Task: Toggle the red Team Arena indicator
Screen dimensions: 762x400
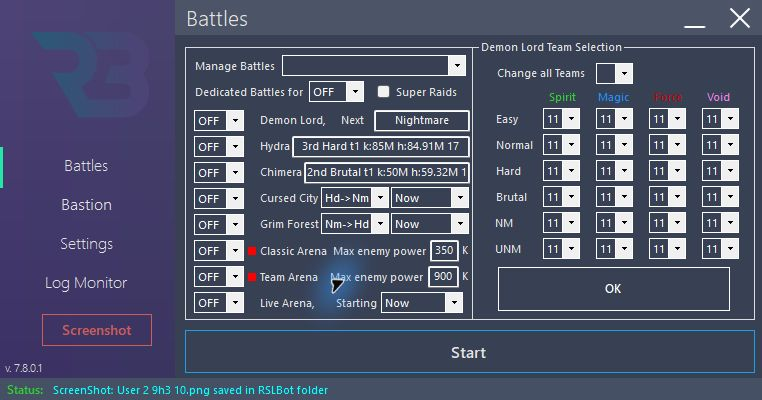Action: tap(252, 277)
